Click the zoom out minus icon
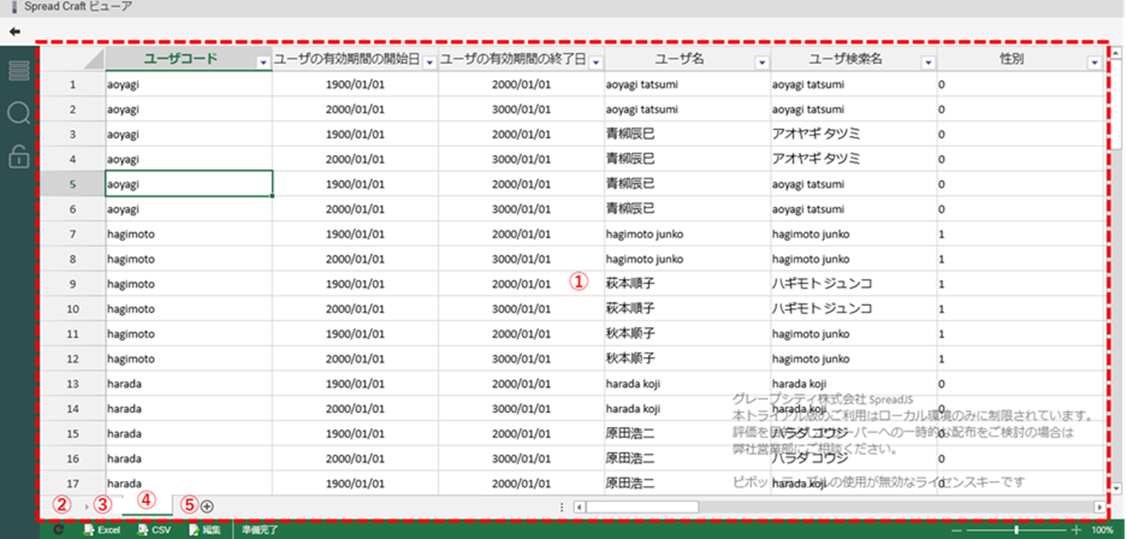This screenshot has height=539, width=1127. [957, 530]
